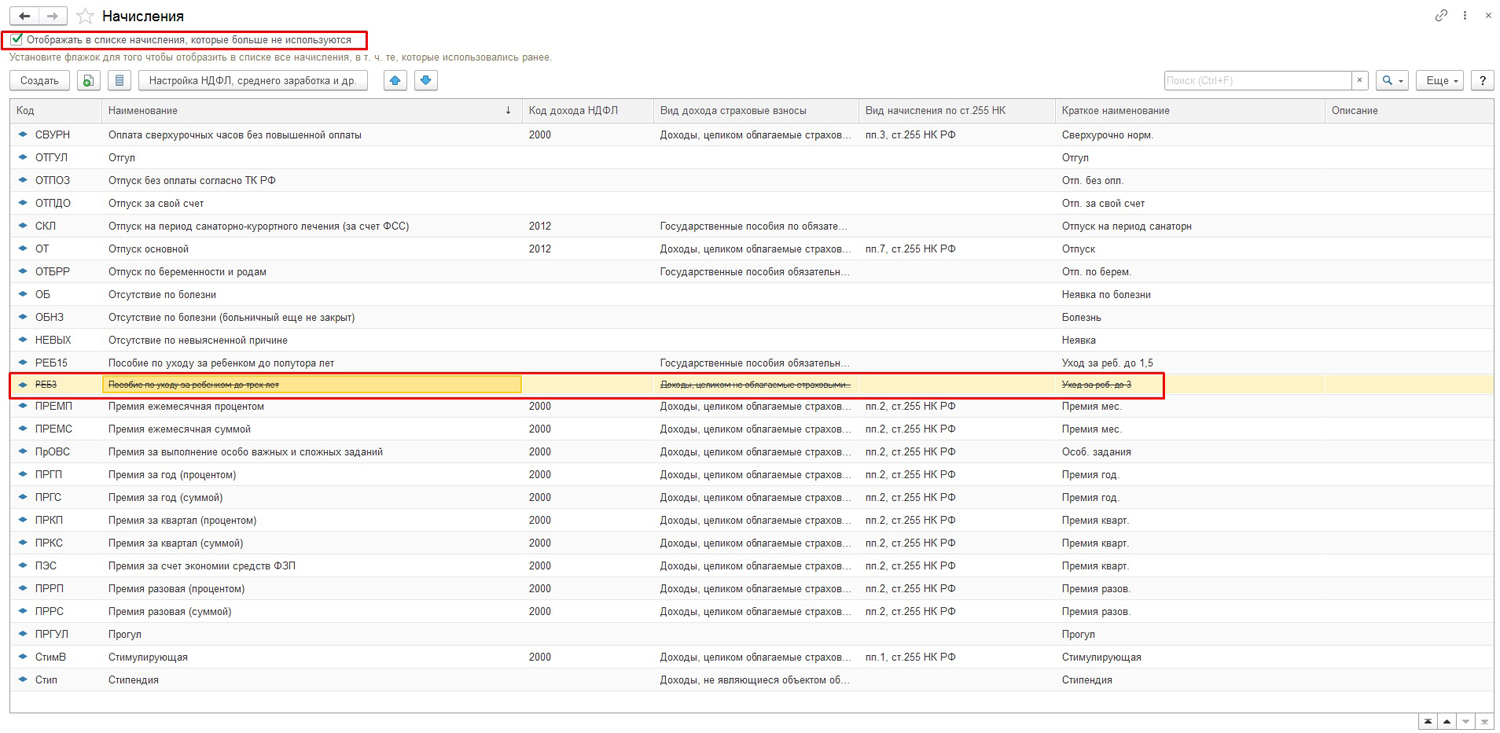The width and height of the screenshot is (1500, 733).
Task: Select strikethrough Пособие по уходу за ребенком до трех лет
Action: click(752, 384)
